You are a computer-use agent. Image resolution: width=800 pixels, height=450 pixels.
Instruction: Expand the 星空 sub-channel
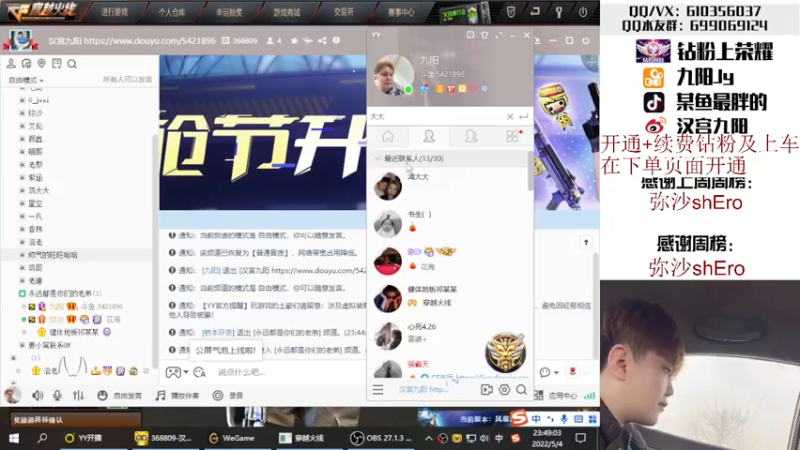point(22,203)
